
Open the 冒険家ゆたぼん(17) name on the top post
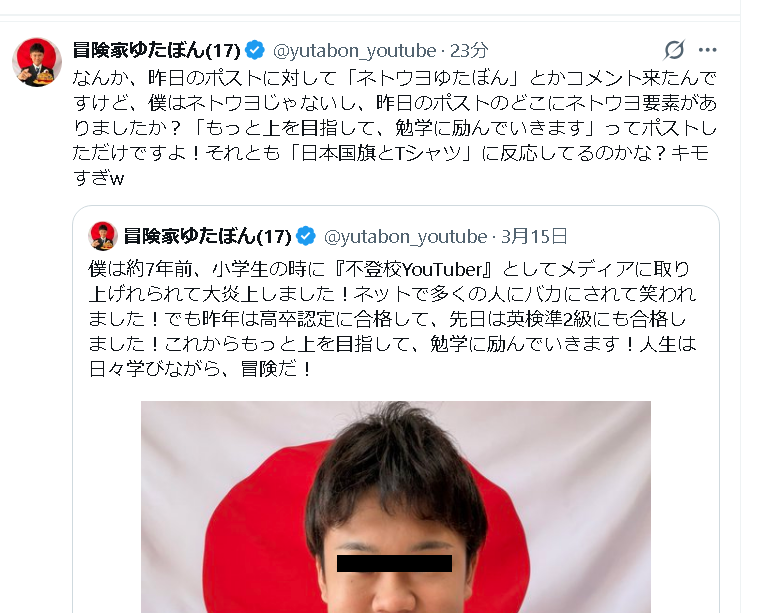pos(157,50)
